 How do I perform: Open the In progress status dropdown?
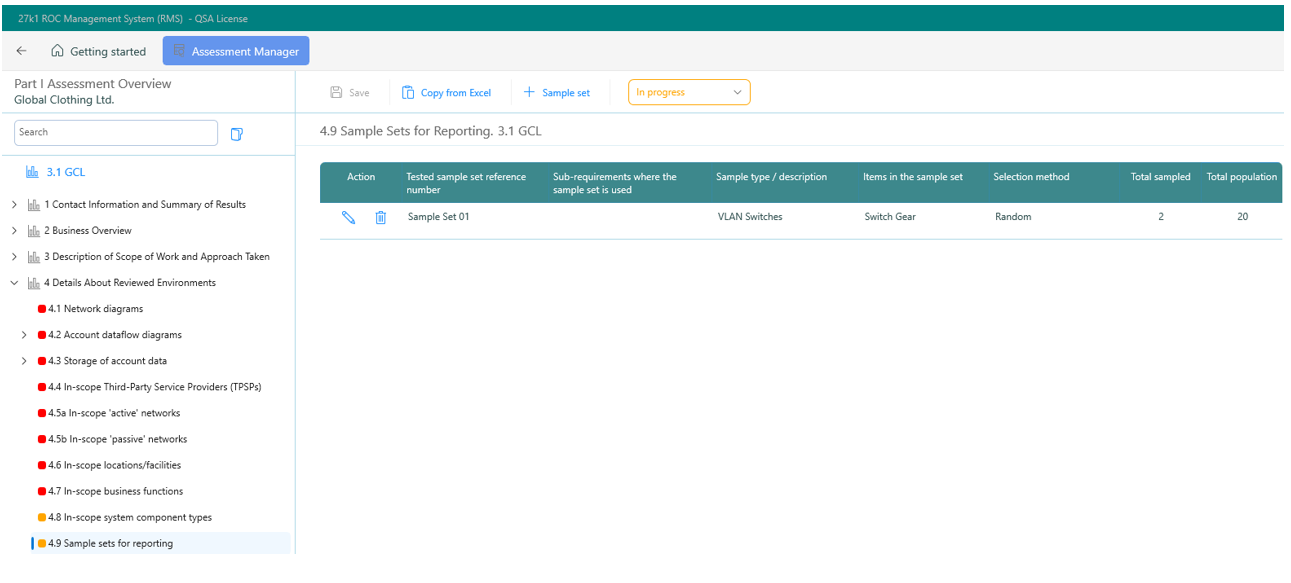tap(689, 93)
